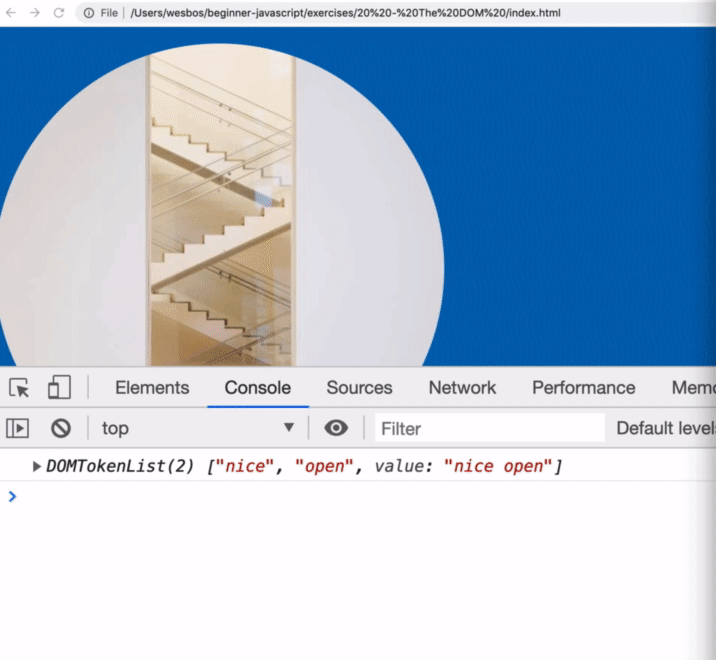Expand the DOMTokenList(2) entry
716x660 pixels.
pyautogui.click(x=38, y=466)
